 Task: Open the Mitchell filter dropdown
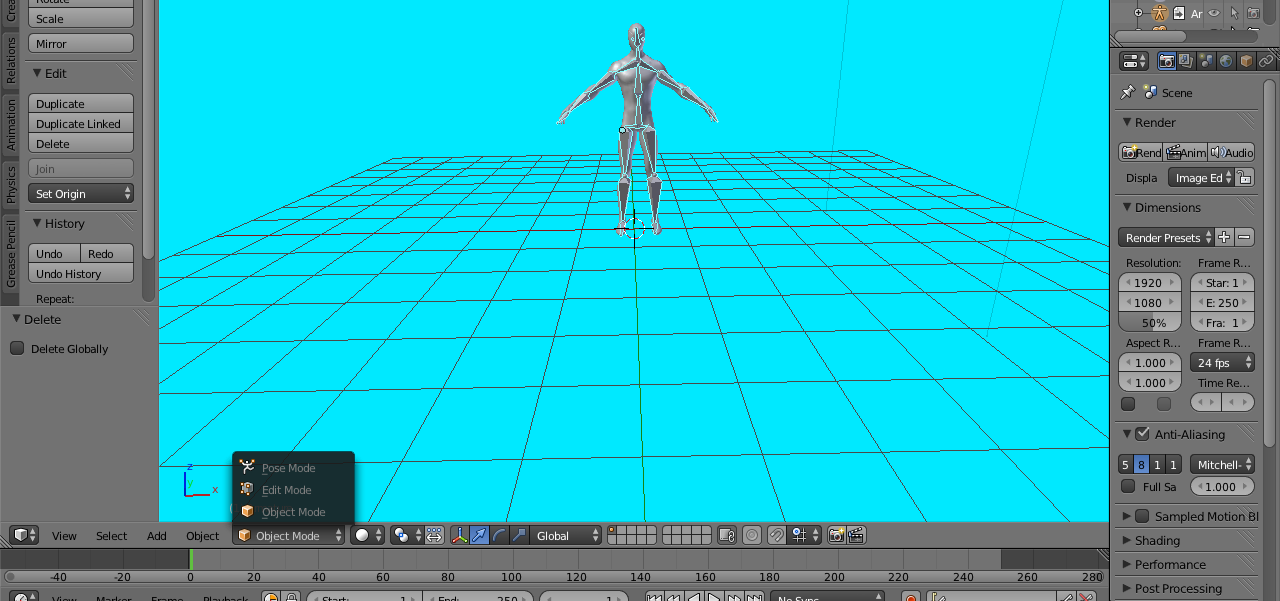pos(1222,464)
